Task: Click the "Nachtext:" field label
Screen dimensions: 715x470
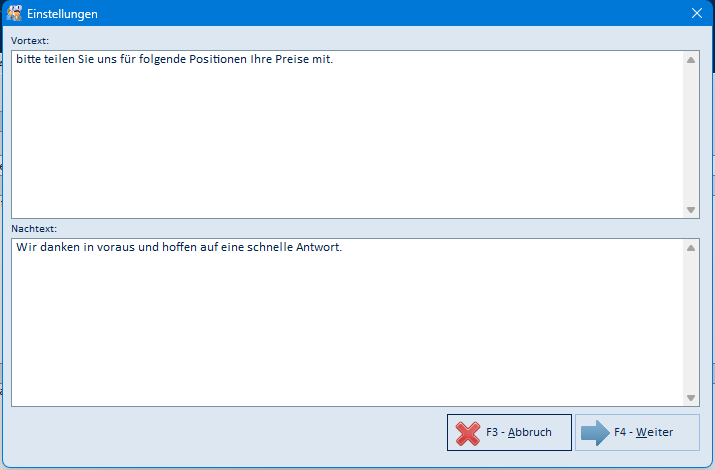Action: click(x=34, y=228)
